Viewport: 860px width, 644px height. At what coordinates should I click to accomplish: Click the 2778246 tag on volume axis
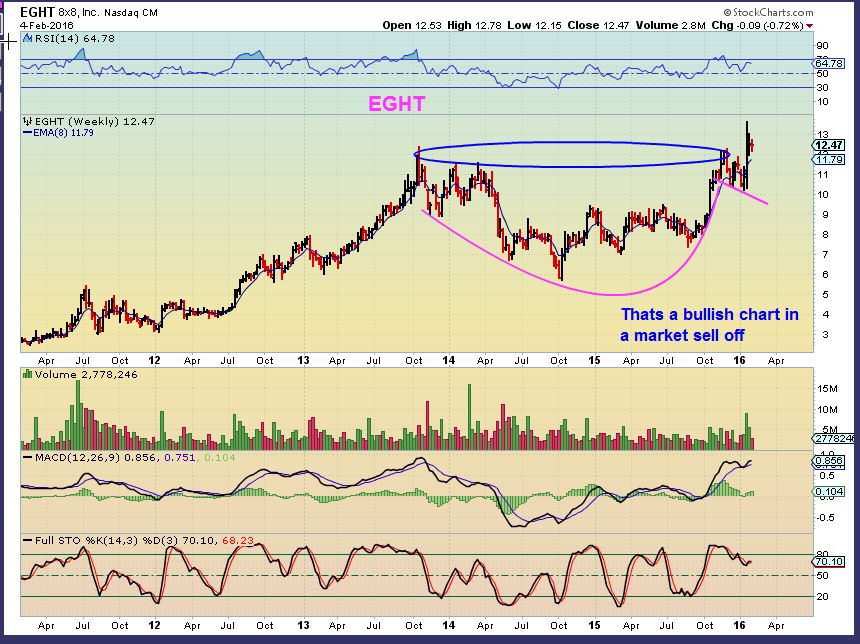point(833,439)
